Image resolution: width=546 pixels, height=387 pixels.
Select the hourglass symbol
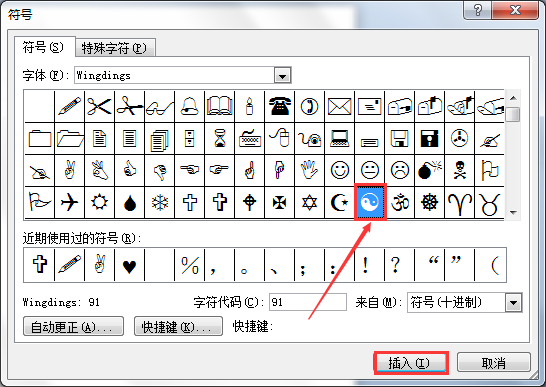[x=219, y=138]
